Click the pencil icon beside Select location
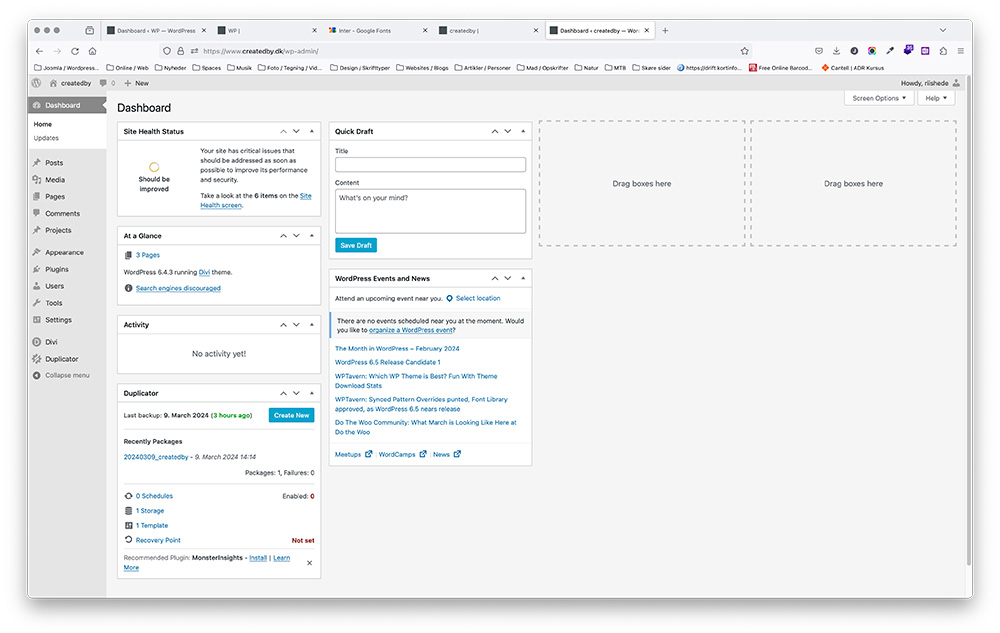Screen dimensions: 1000x633 [x=449, y=298]
